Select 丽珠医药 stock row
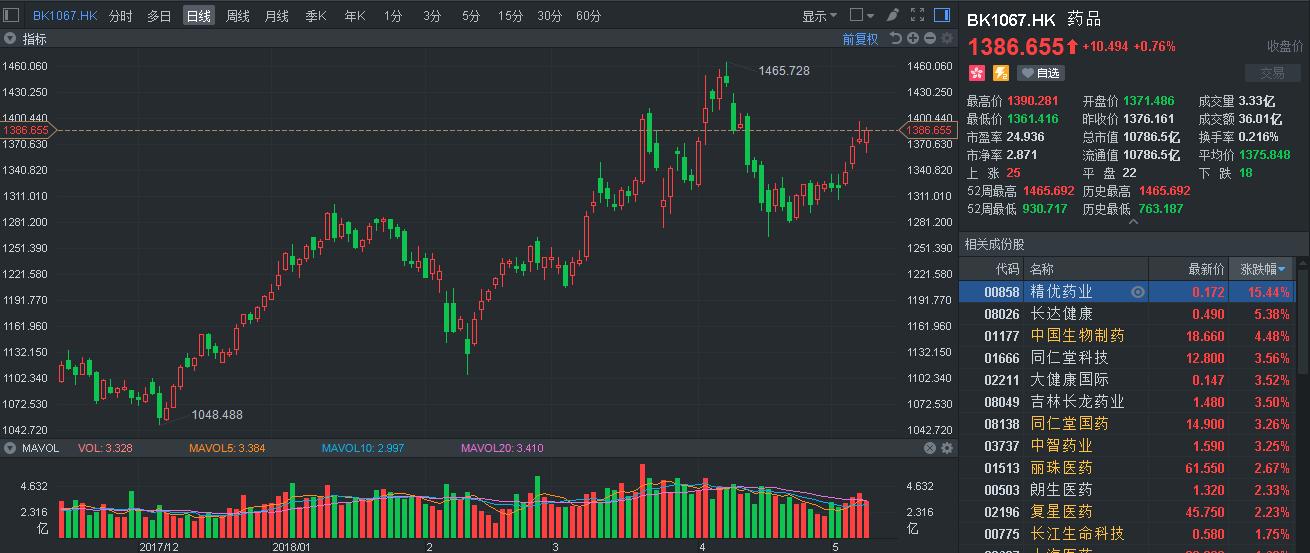This screenshot has height=553, width=1310. (x=1127, y=468)
